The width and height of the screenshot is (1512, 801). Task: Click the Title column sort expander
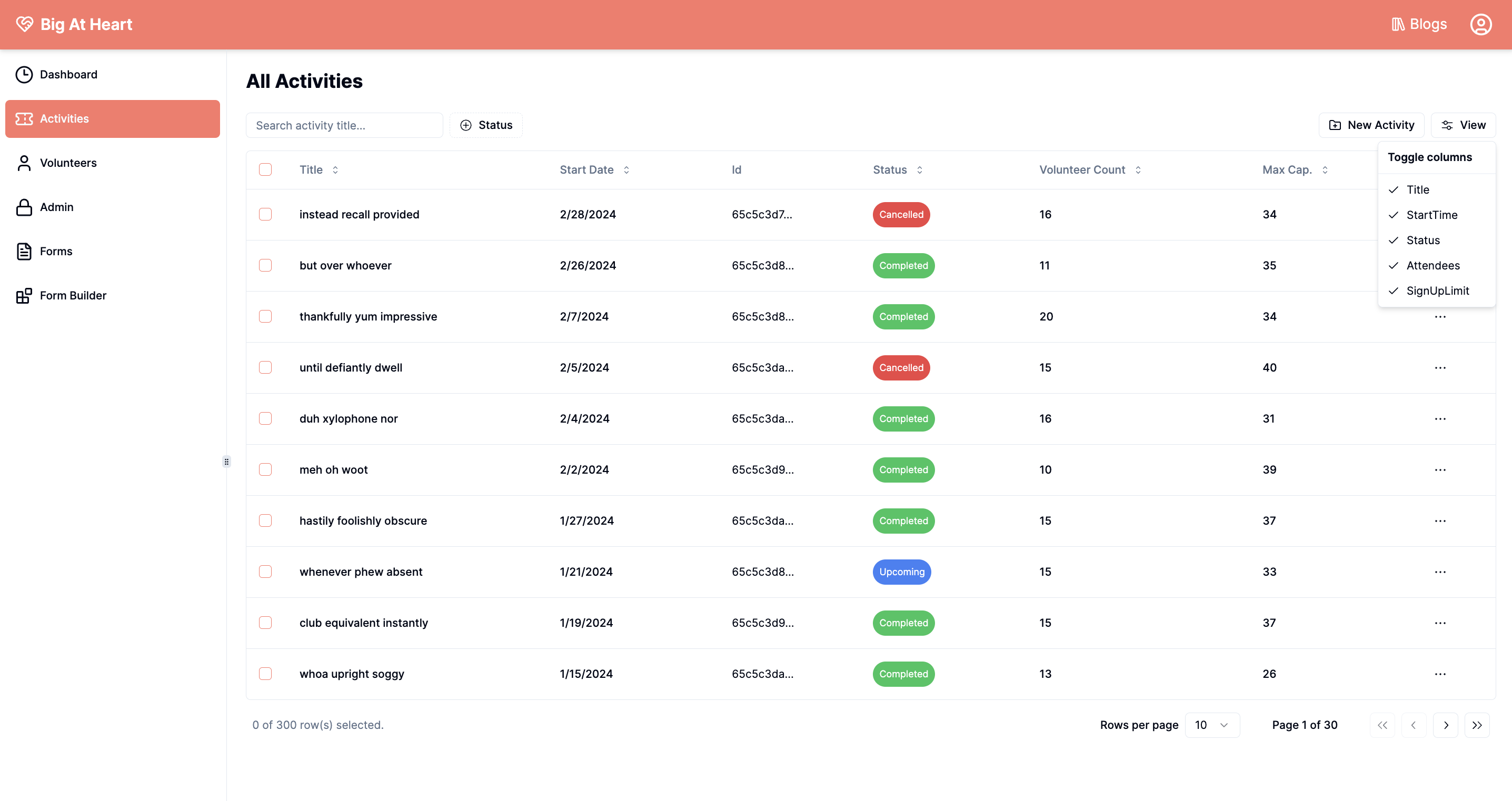click(335, 169)
